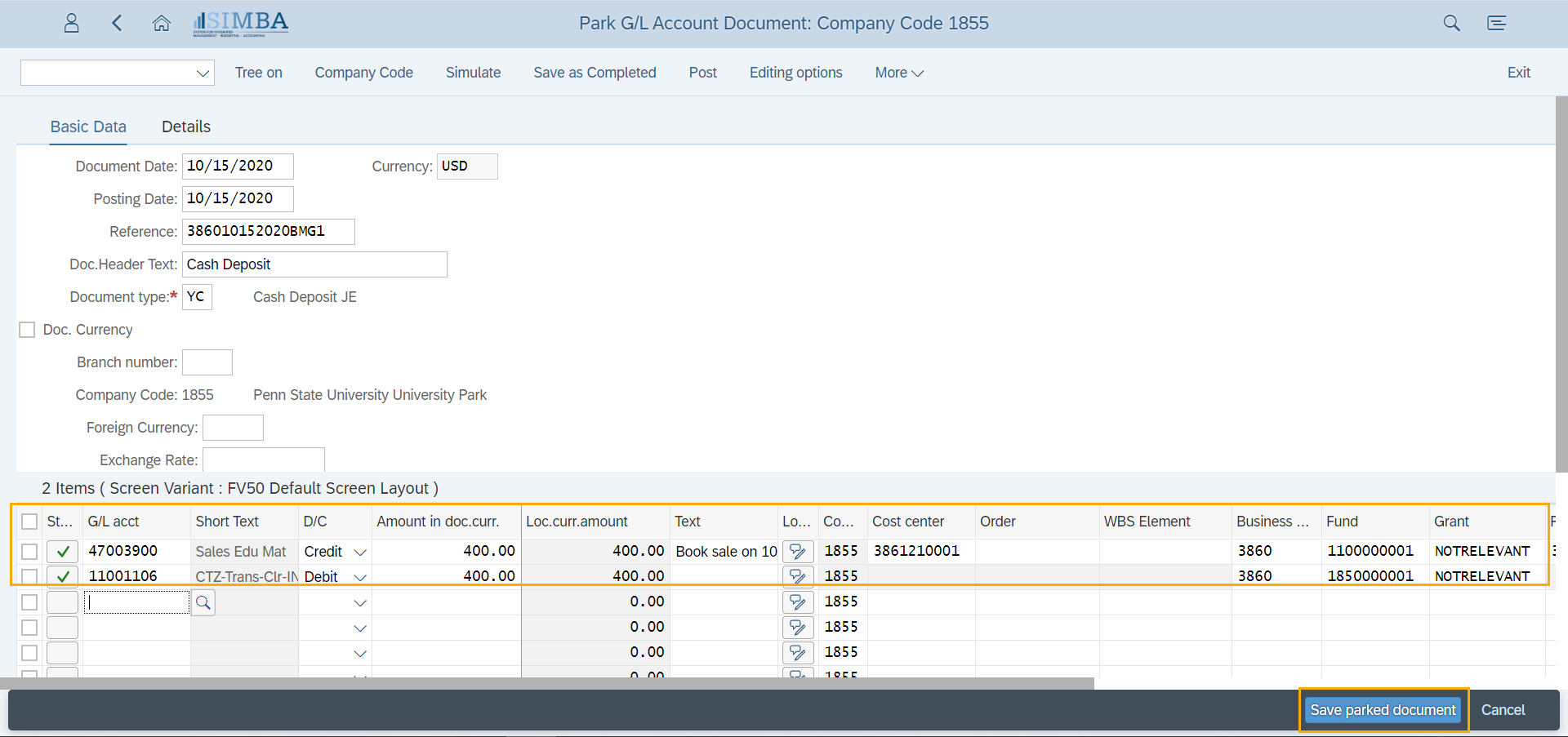The image size is (1568, 737).
Task: Click the empty G/L acct input cell
Action: point(136,602)
